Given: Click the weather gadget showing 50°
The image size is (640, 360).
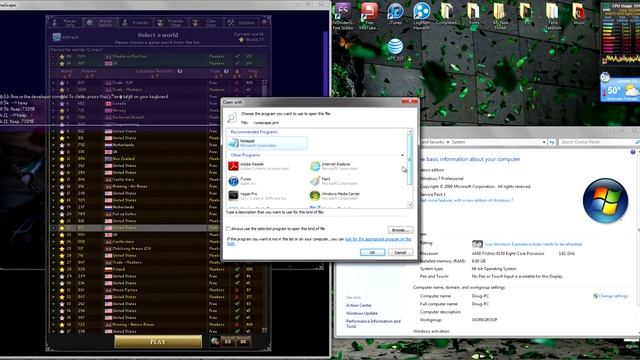Looking at the screenshot, I should (620, 89).
